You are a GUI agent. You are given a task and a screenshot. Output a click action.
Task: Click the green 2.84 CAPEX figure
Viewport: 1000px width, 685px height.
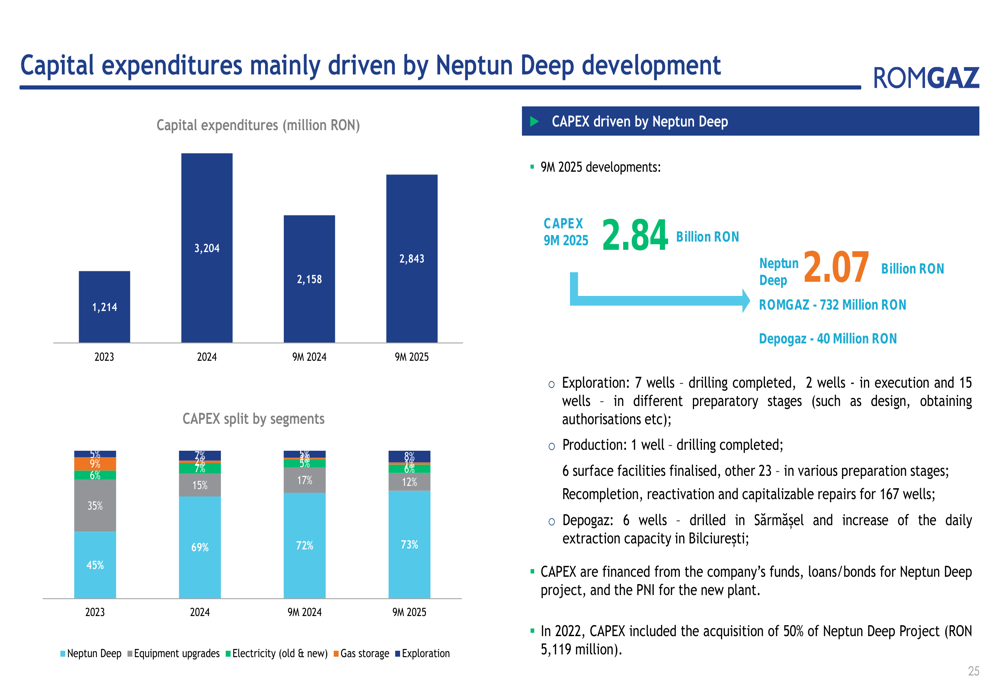click(634, 237)
